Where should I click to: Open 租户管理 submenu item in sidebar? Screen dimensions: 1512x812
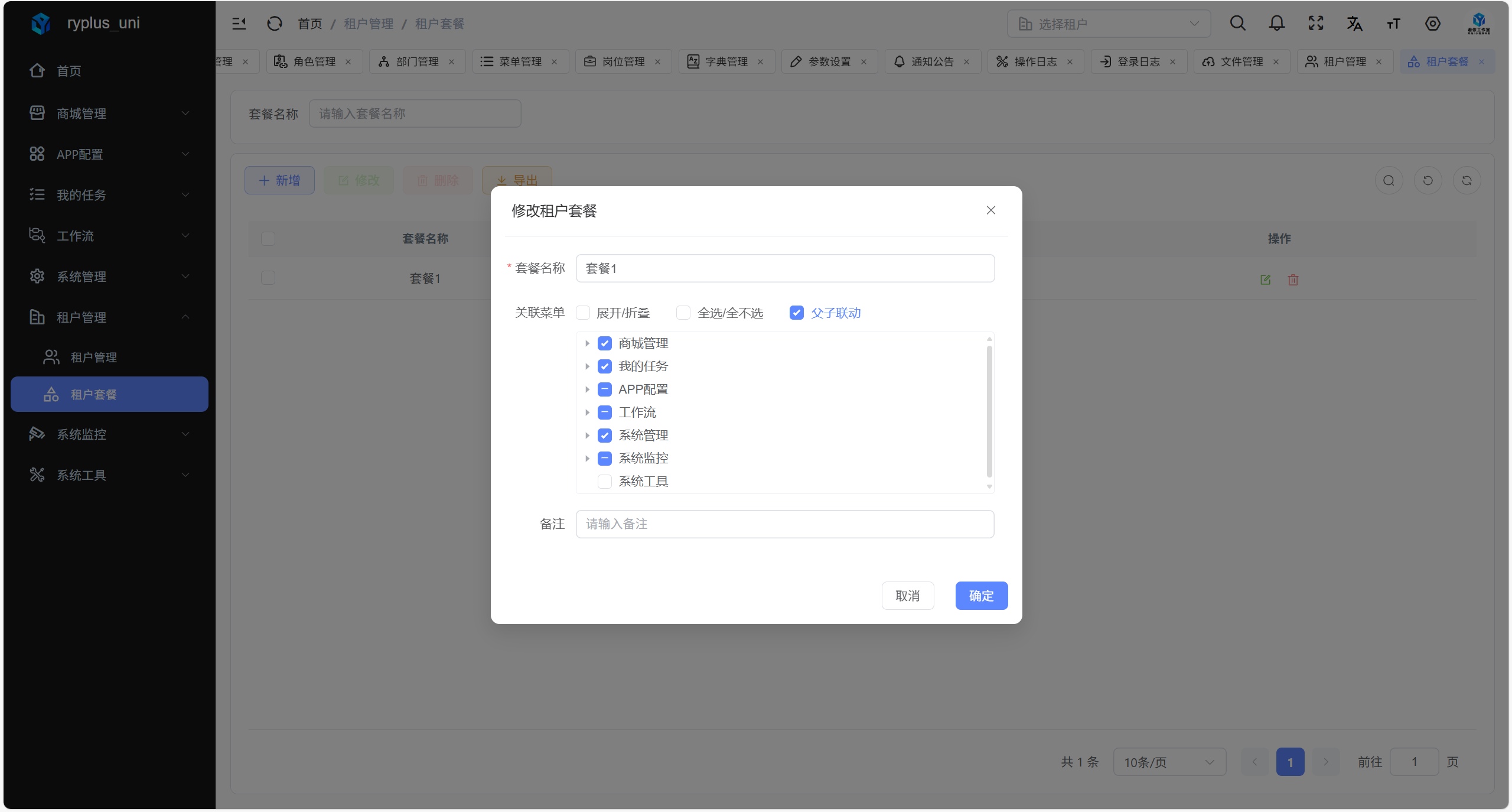(93, 357)
